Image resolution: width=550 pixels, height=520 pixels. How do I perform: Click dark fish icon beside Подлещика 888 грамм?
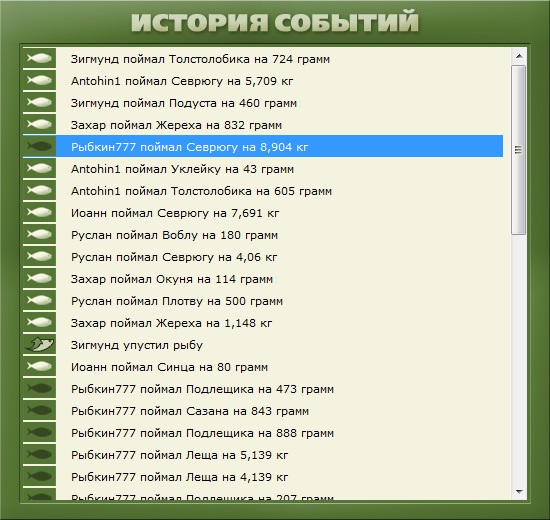point(39,433)
